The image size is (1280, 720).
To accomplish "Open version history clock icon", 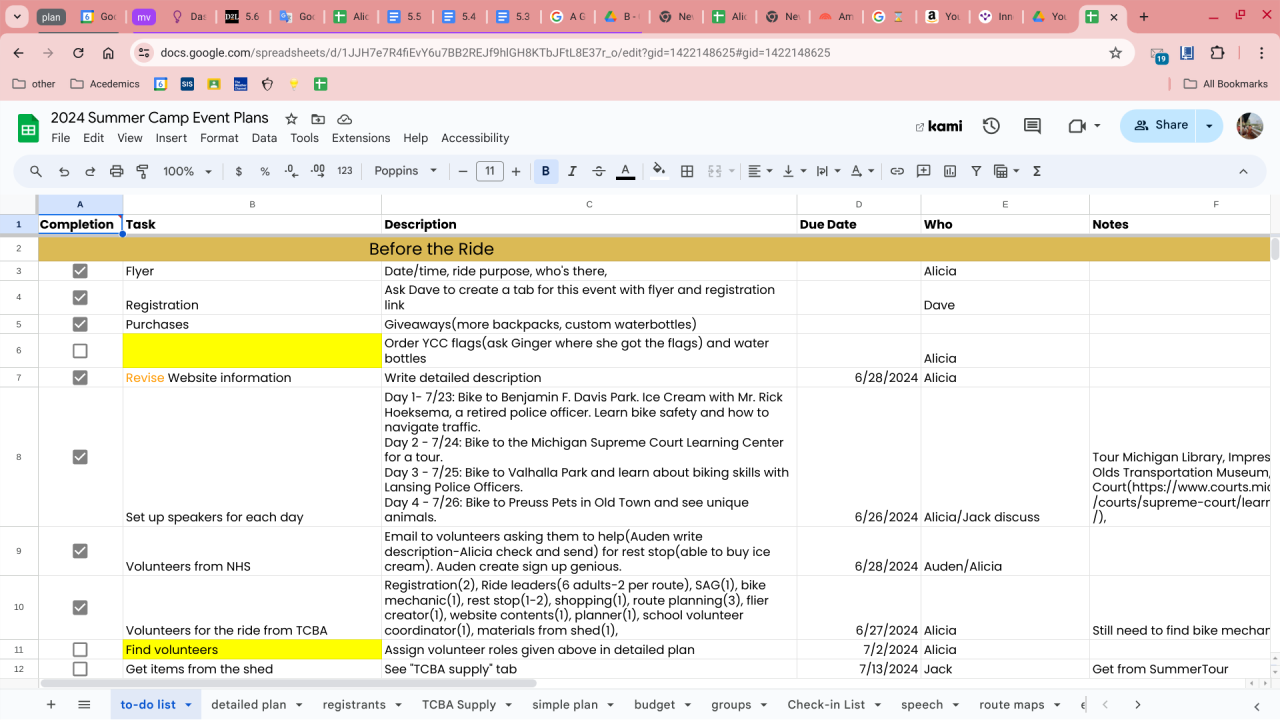I will coord(991,126).
